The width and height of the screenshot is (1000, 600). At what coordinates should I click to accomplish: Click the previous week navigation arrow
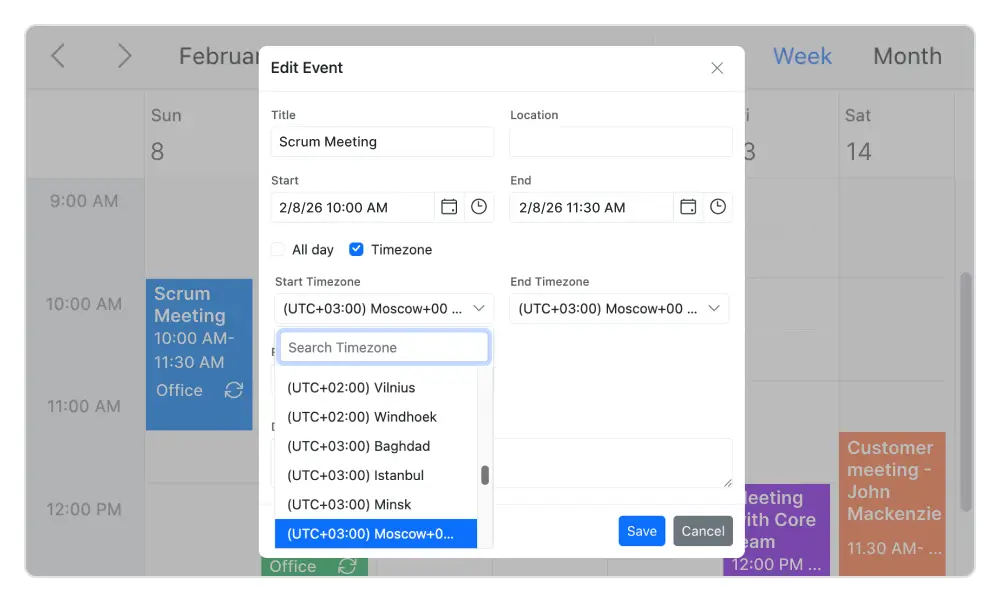coord(57,56)
